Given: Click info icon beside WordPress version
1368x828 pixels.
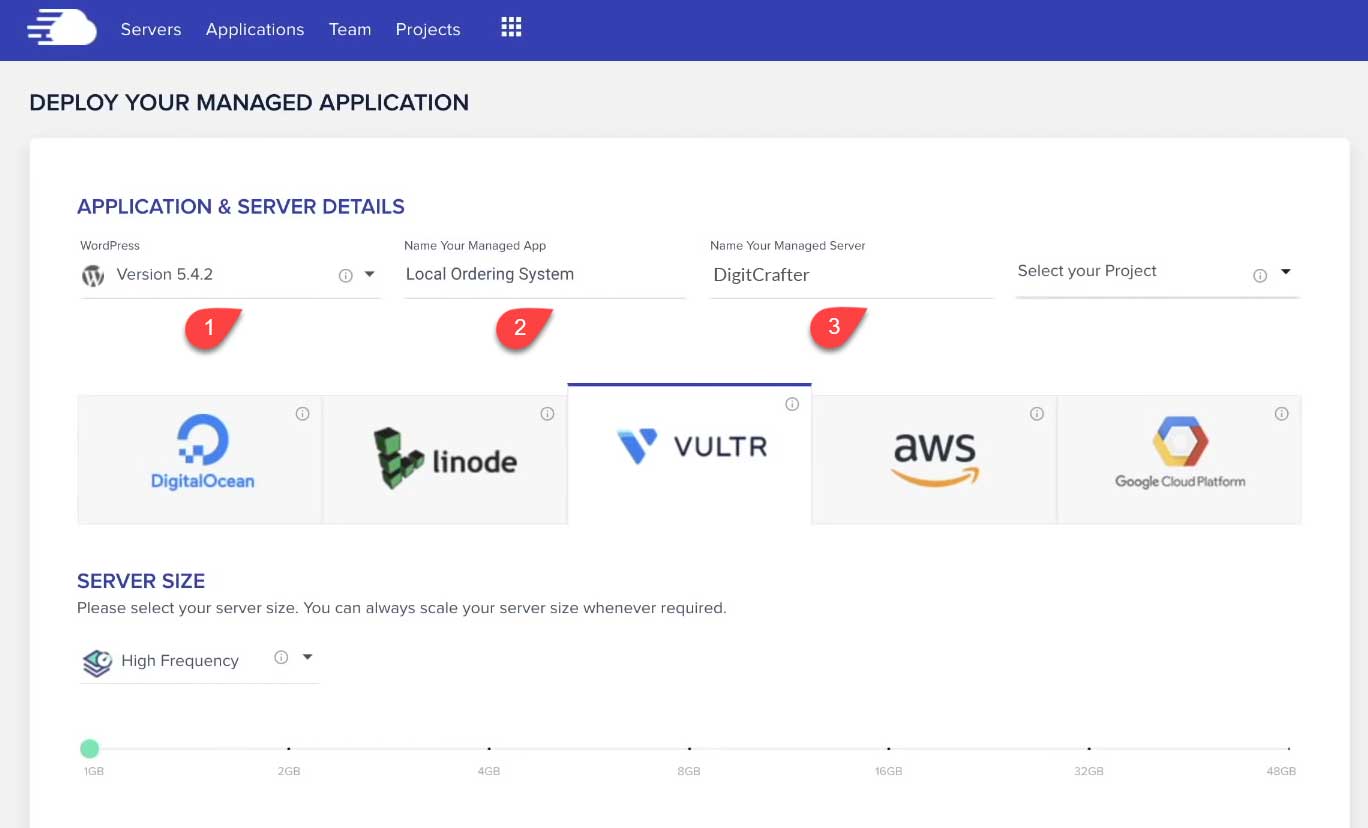Looking at the screenshot, I should pos(345,276).
